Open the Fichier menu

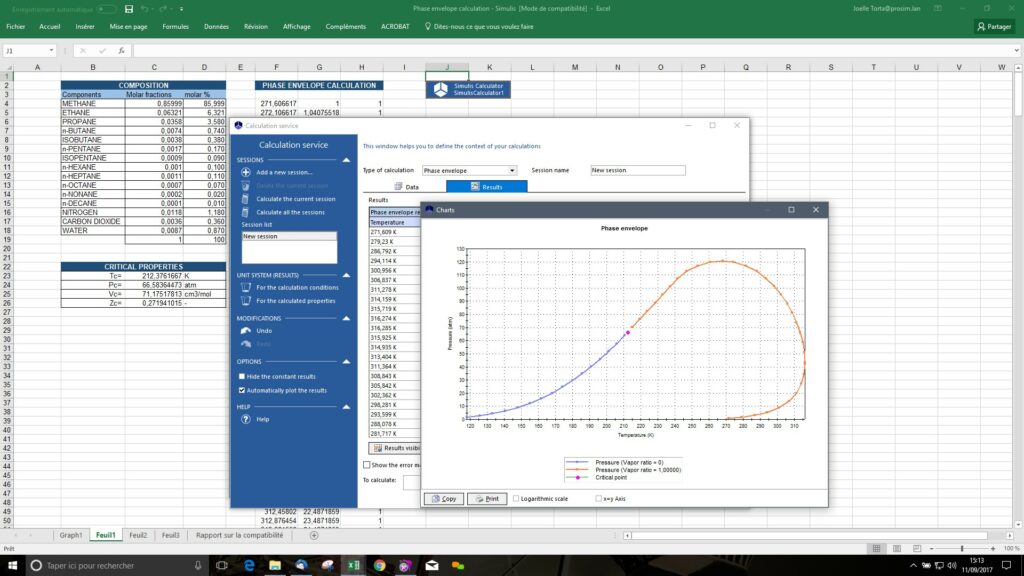[x=16, y=27]
